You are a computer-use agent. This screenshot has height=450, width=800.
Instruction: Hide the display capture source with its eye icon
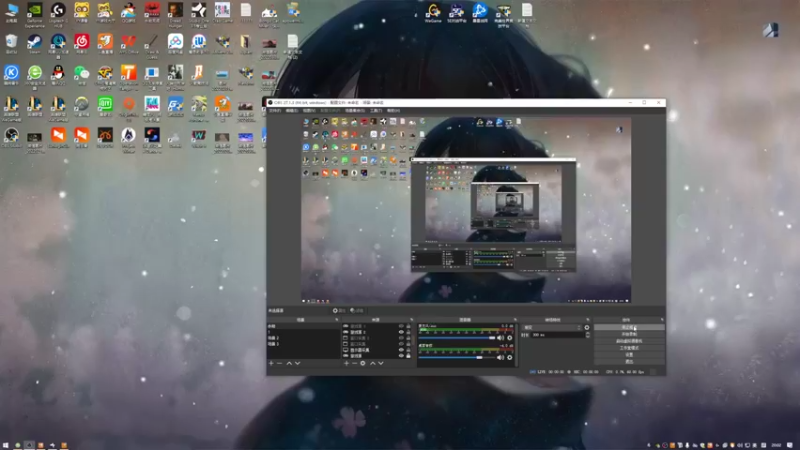tap(401, 350)
